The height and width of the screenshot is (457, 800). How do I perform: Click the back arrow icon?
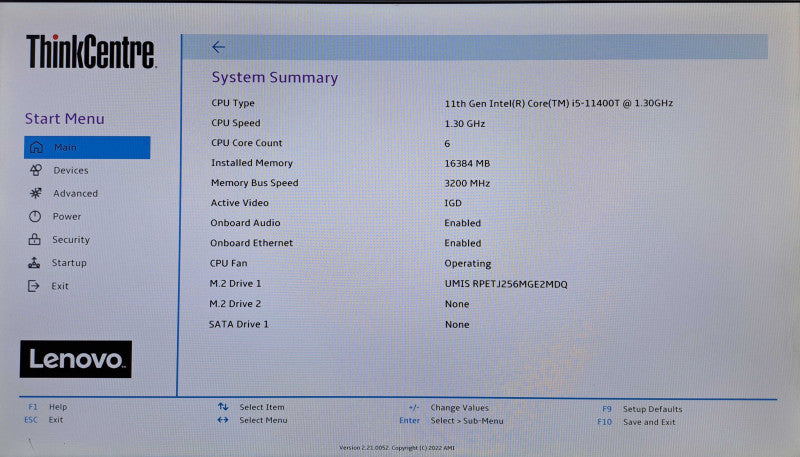click(218, 47)
